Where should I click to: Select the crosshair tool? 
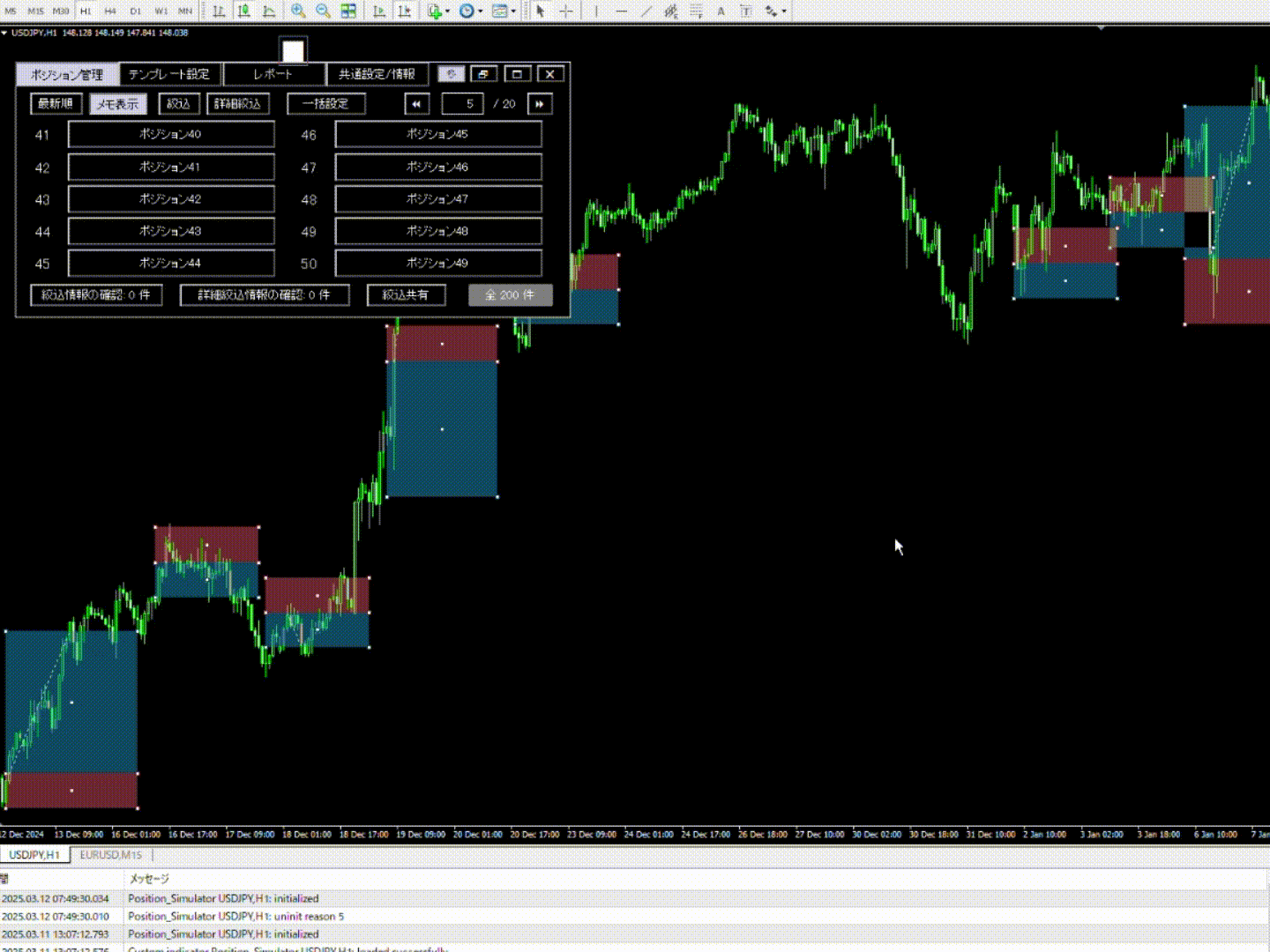566,11
